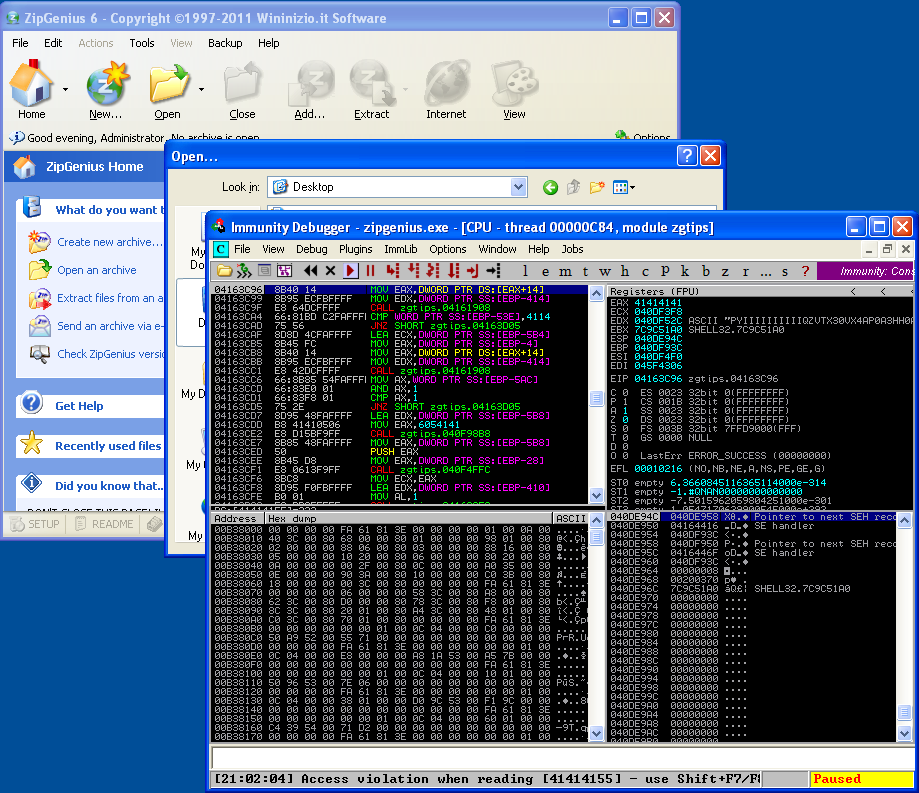Click the Create new archive link
919x793 pixels.
[x=110, y=242]
